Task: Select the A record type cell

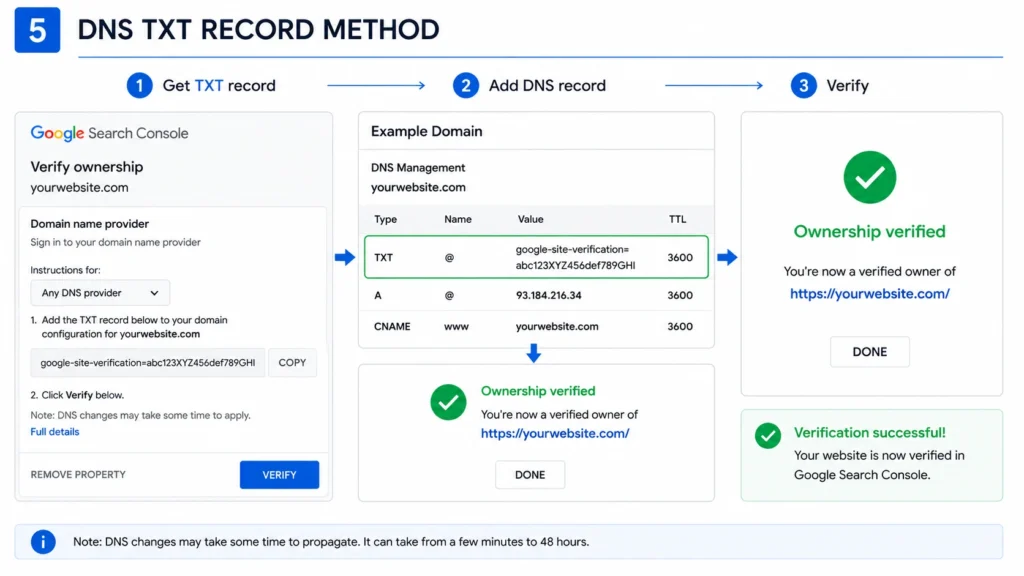Action: [377, 295]
